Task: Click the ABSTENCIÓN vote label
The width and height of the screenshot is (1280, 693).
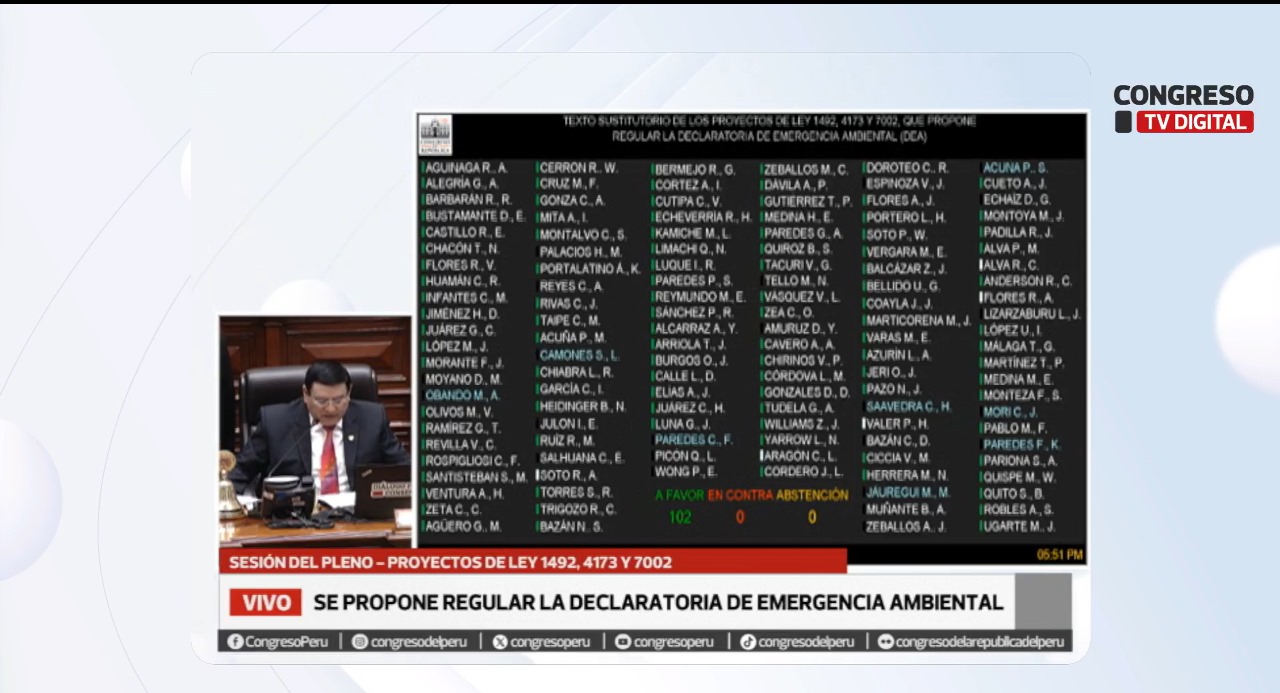Action: (812, 495)
